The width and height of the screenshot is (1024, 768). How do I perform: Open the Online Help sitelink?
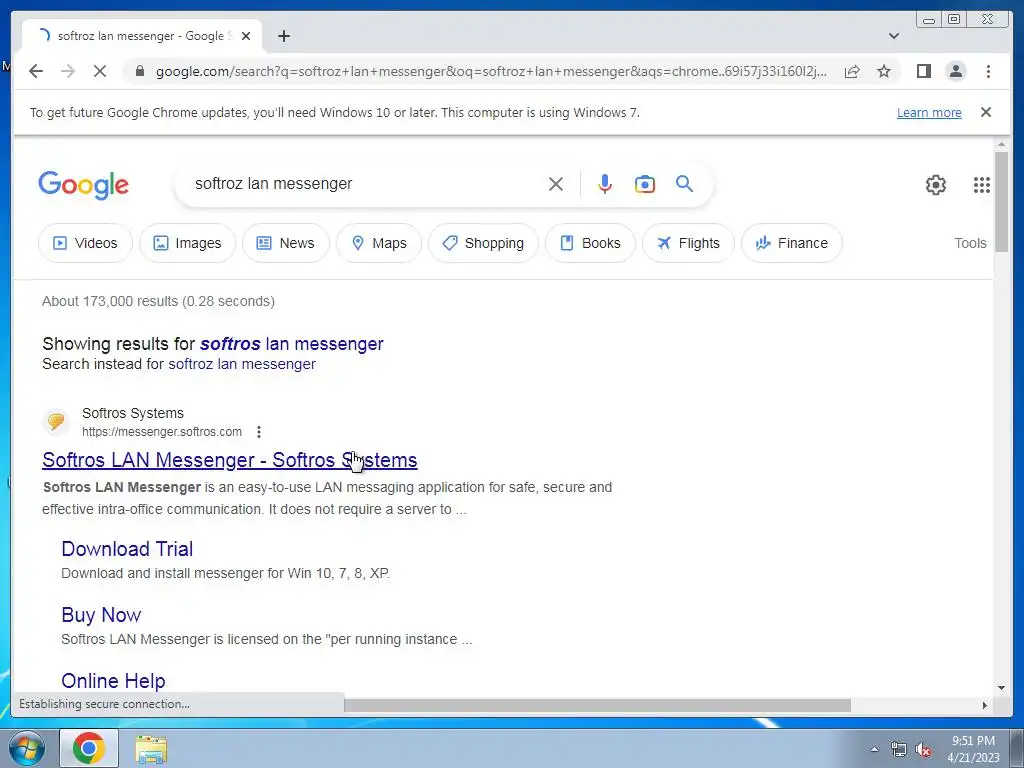point(114,680)
